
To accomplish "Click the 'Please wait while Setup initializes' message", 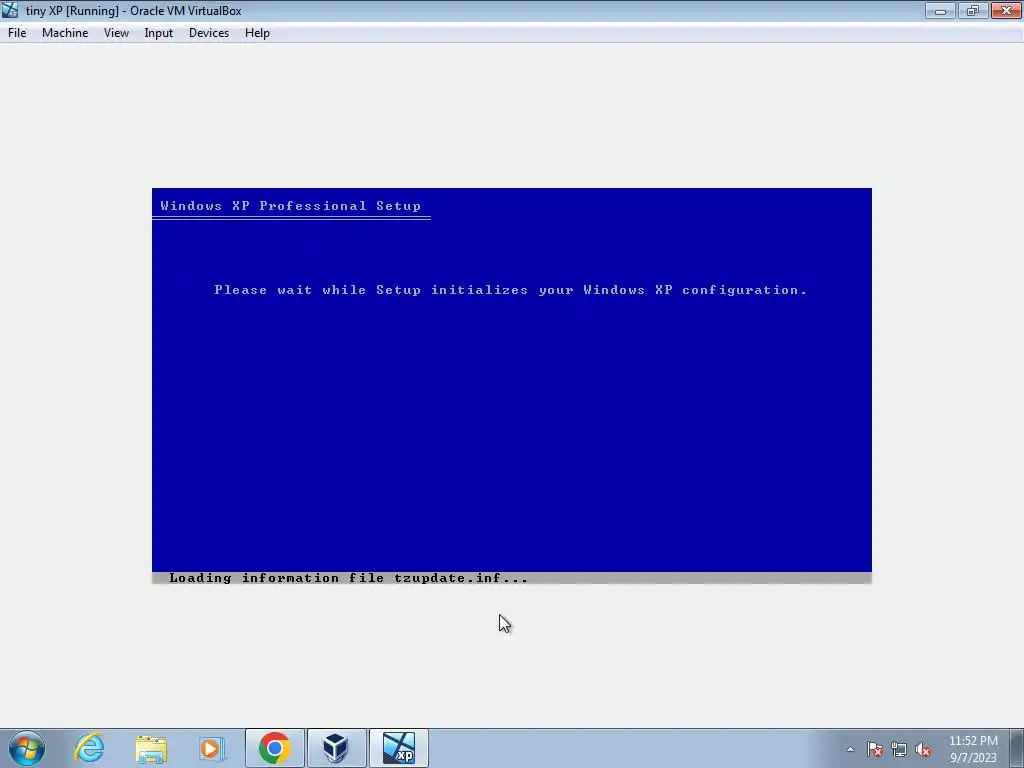I will click(x=511, y=290).
